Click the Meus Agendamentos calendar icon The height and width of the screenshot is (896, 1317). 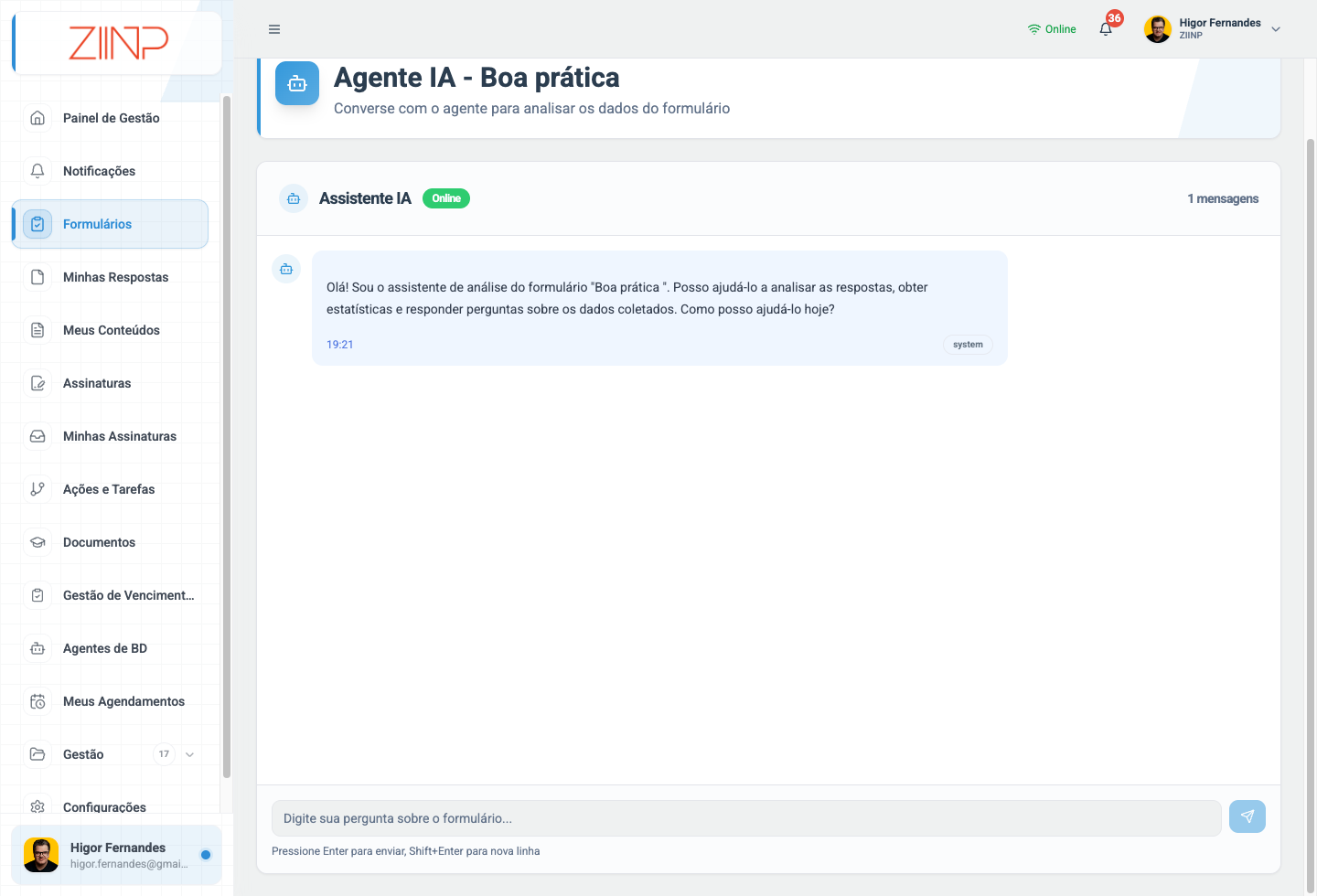(37, 701)
